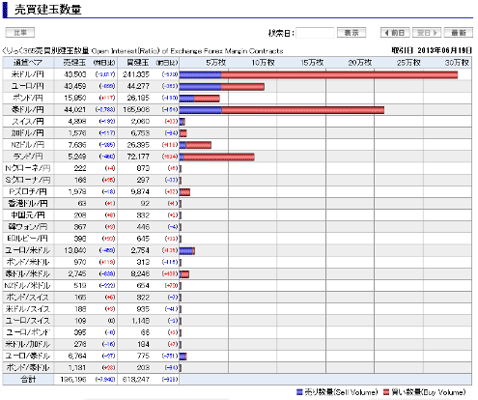Click the 表示 (display) button
This screenshot has width=478, height=400.
coord(351,33)
